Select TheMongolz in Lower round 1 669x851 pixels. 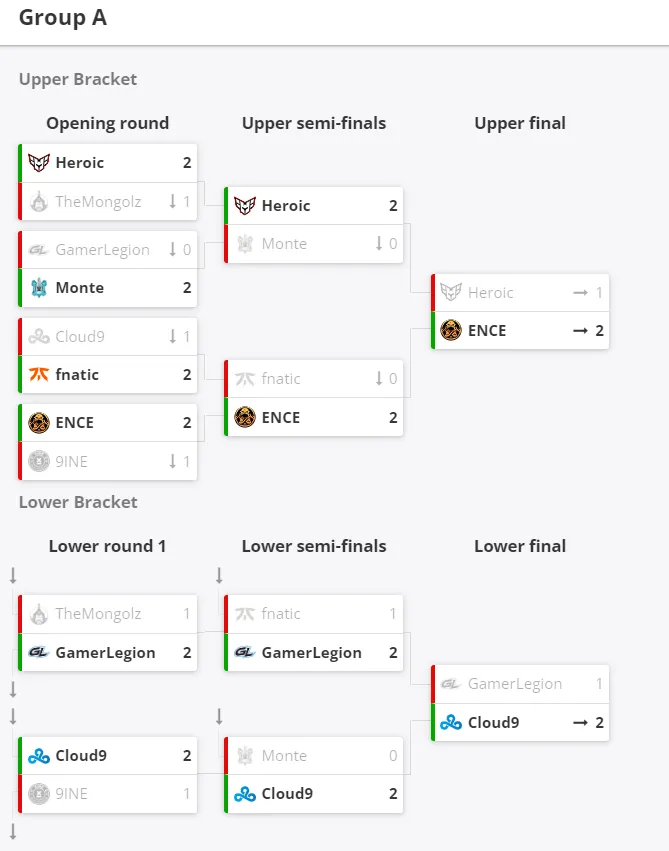pos(107,614)
